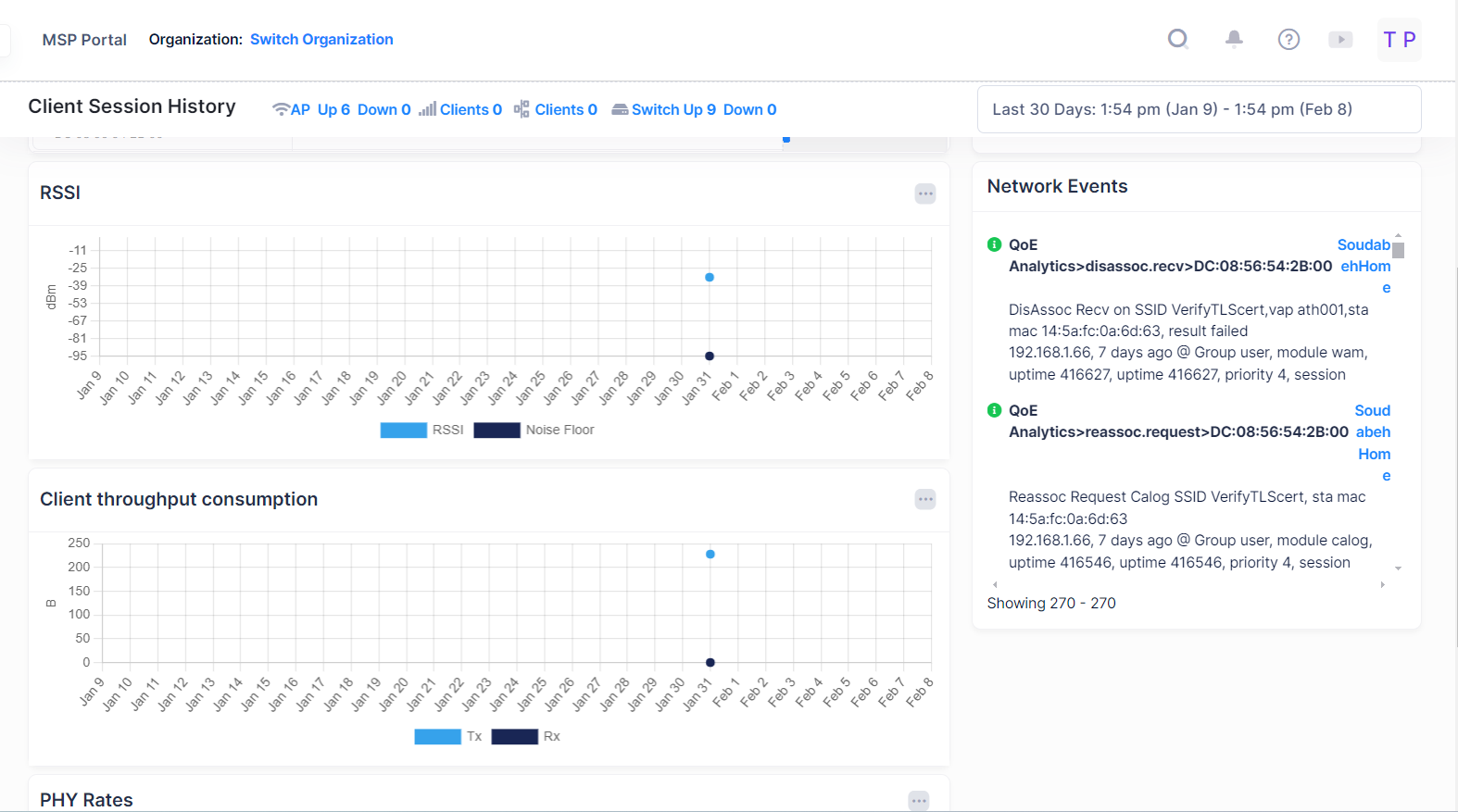Image resolution: width=1458 pixels, height=812 pixels.
Task: Click left arrow of Network Events horizontal scrollbar
Action: click(995, 585)
